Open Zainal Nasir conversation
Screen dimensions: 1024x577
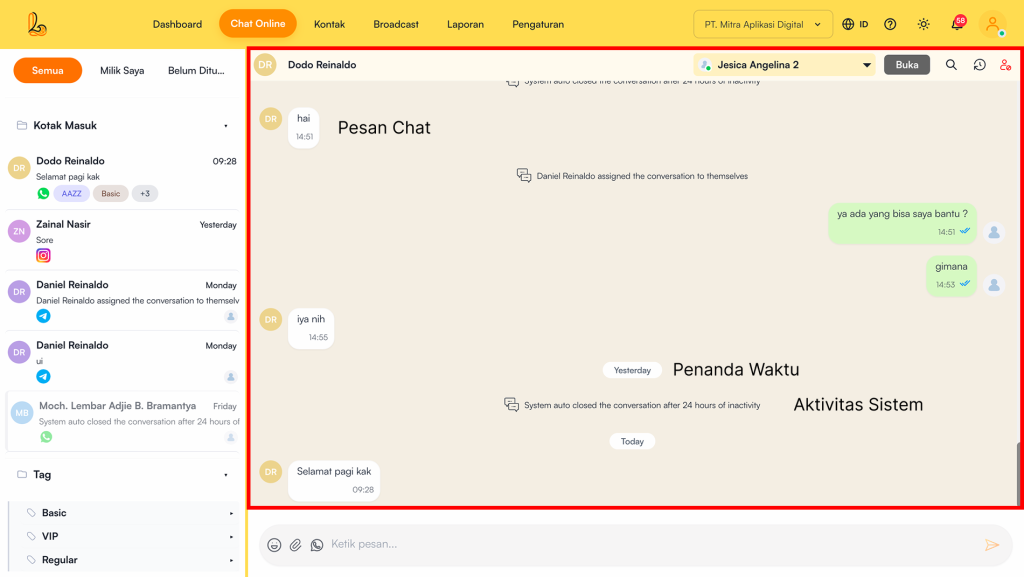[x=122, y=239]
